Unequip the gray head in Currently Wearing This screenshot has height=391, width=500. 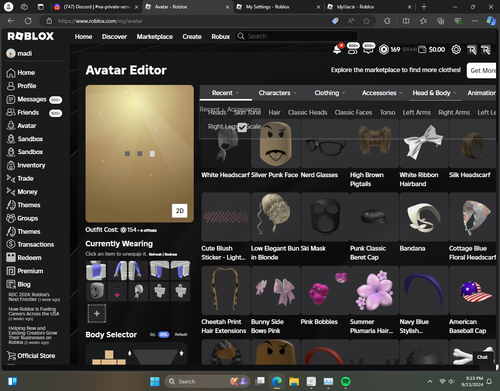pos(96,291)
